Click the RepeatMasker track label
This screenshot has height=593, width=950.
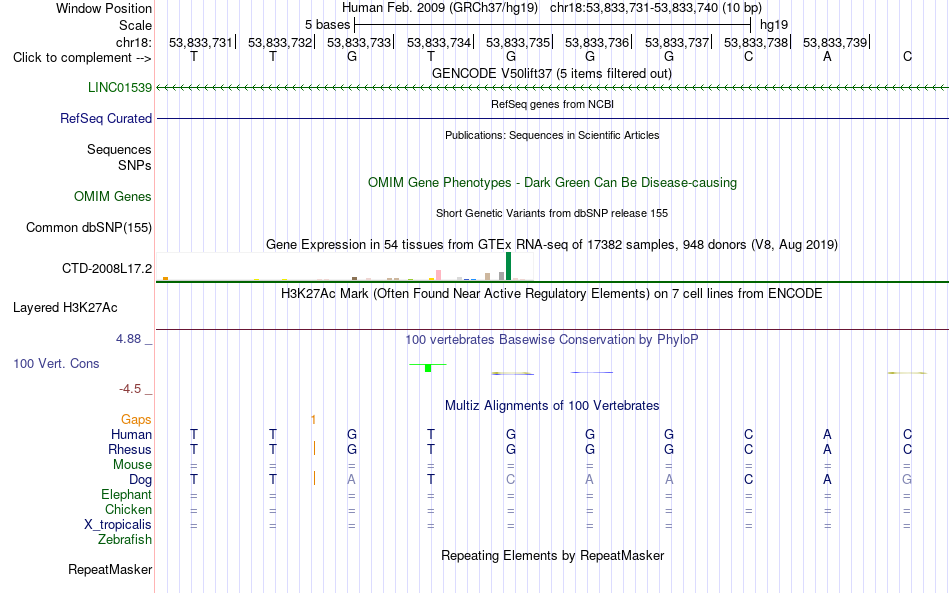click(110, 569)
